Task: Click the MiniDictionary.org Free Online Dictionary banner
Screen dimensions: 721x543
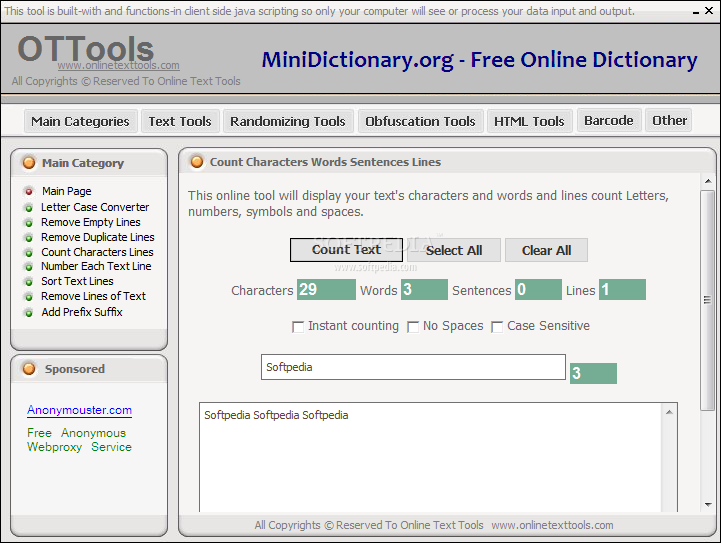Action: pyautogui.click(x=479, y=60)
